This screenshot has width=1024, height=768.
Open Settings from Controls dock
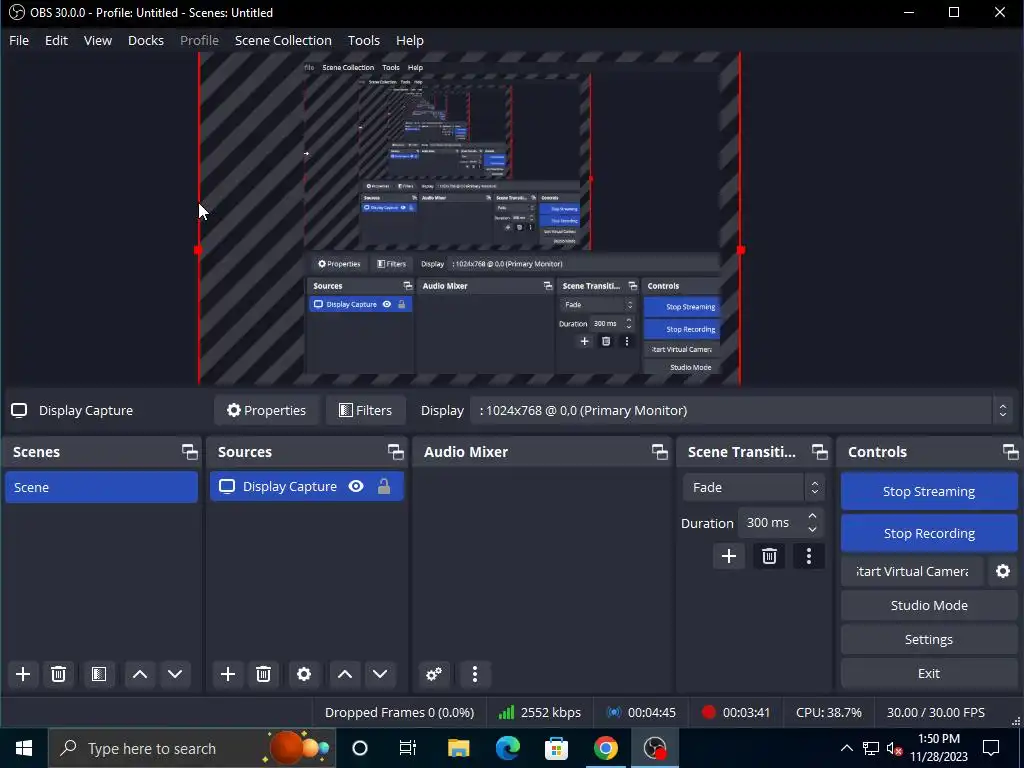[929, 639]
